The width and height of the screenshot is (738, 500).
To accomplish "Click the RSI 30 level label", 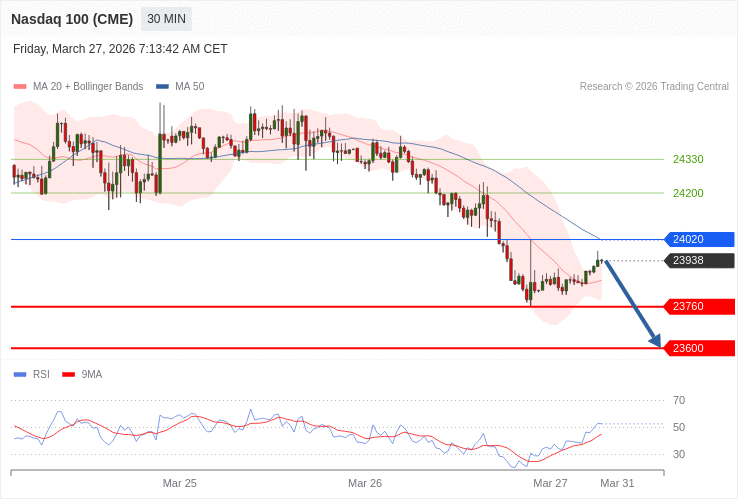I will pyautogui.click(x=679, y=454).
